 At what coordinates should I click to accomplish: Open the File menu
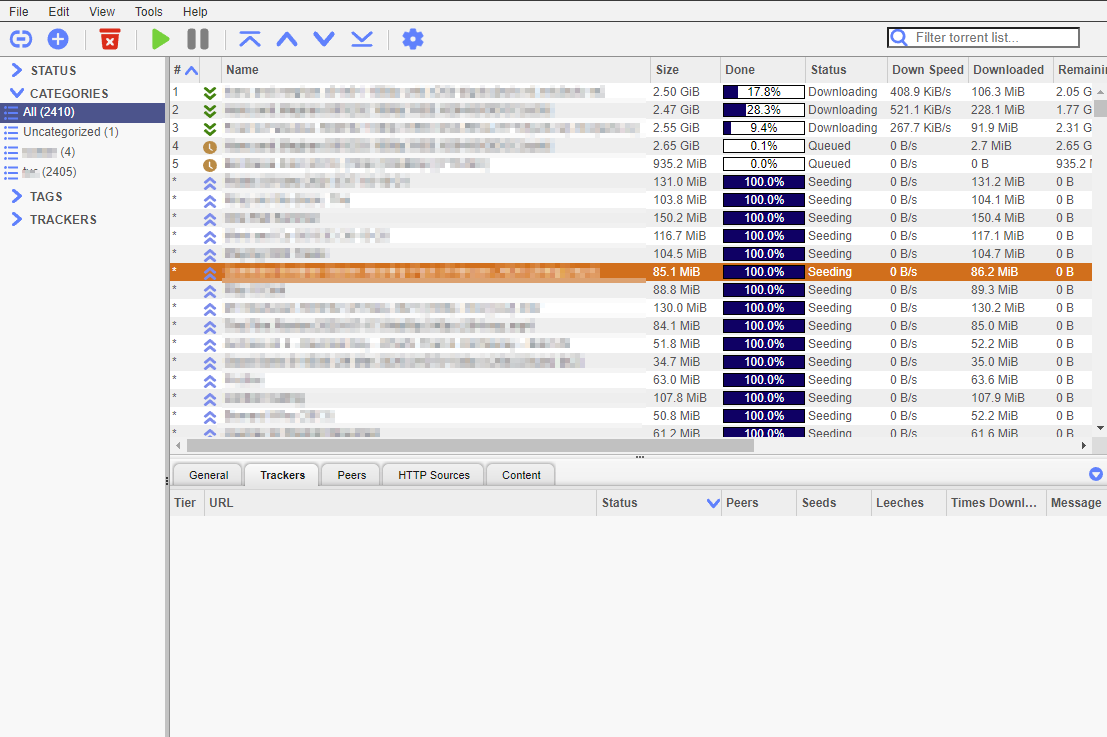tap(18, 12)
